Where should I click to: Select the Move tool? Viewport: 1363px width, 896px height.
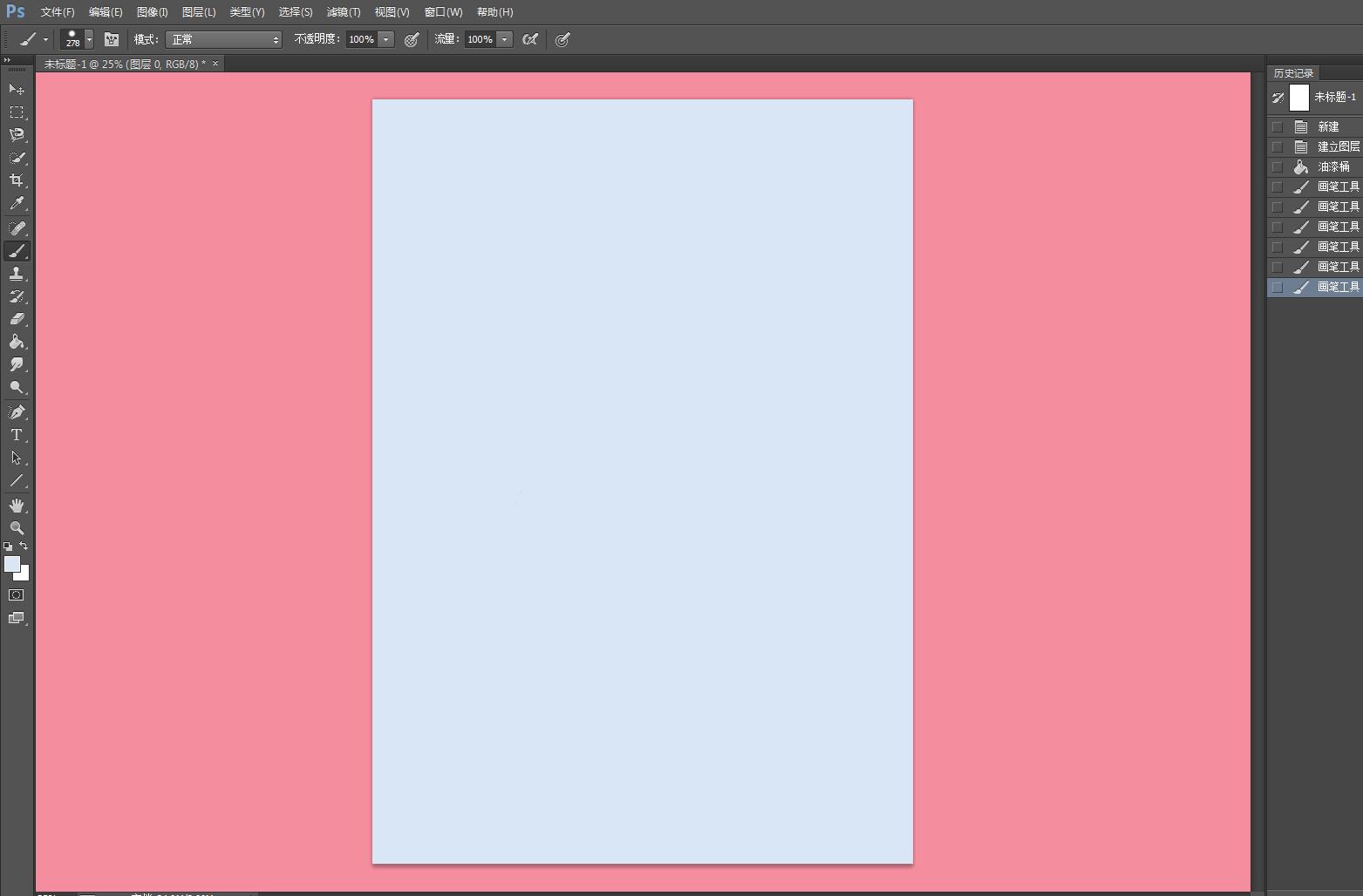coord(17,89)
